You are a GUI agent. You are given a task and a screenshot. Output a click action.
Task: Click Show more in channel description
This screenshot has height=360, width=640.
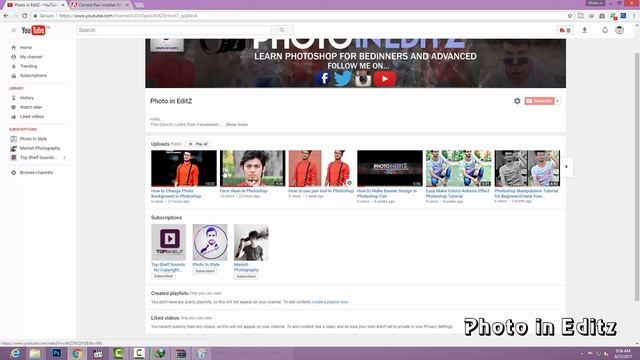237,124
